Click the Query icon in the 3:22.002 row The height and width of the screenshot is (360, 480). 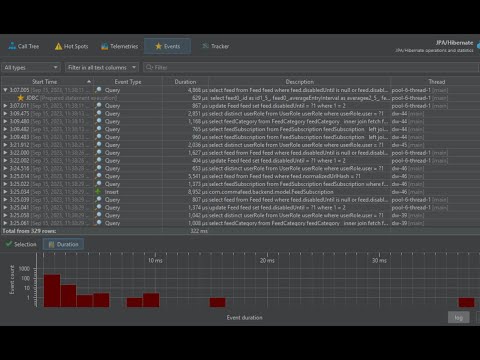pos(99,161)
